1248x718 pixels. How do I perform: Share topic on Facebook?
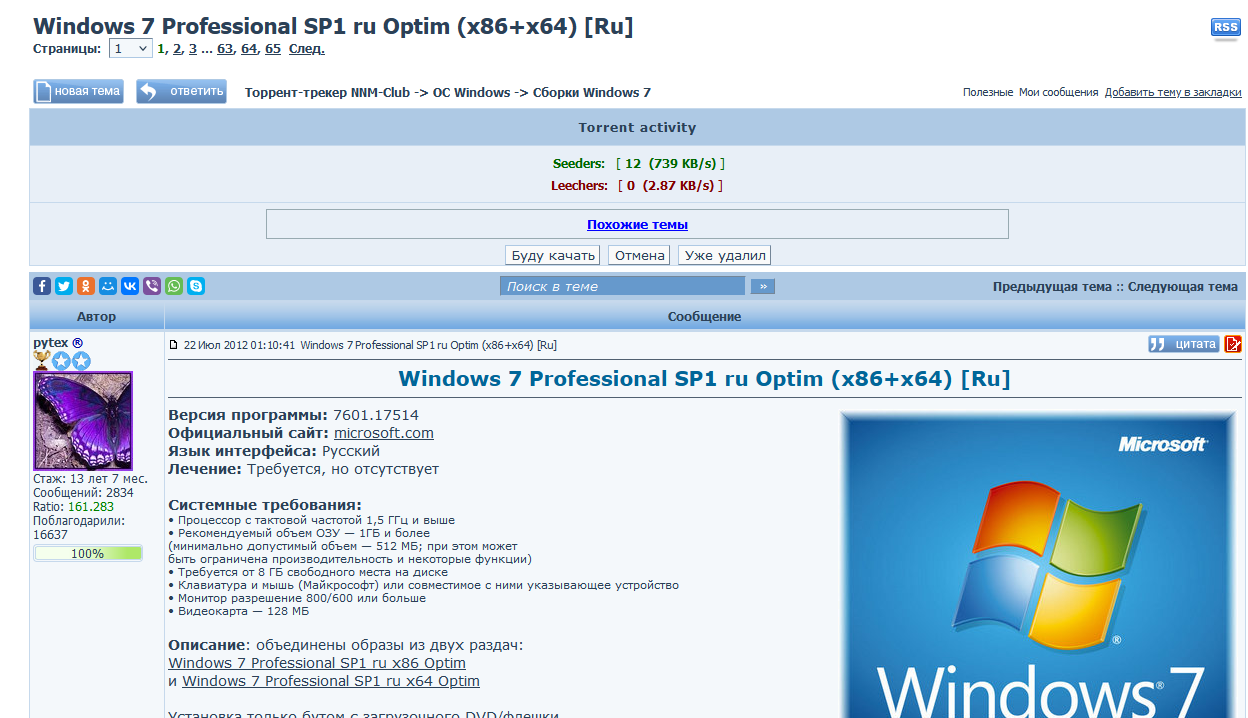coord(42,286)
